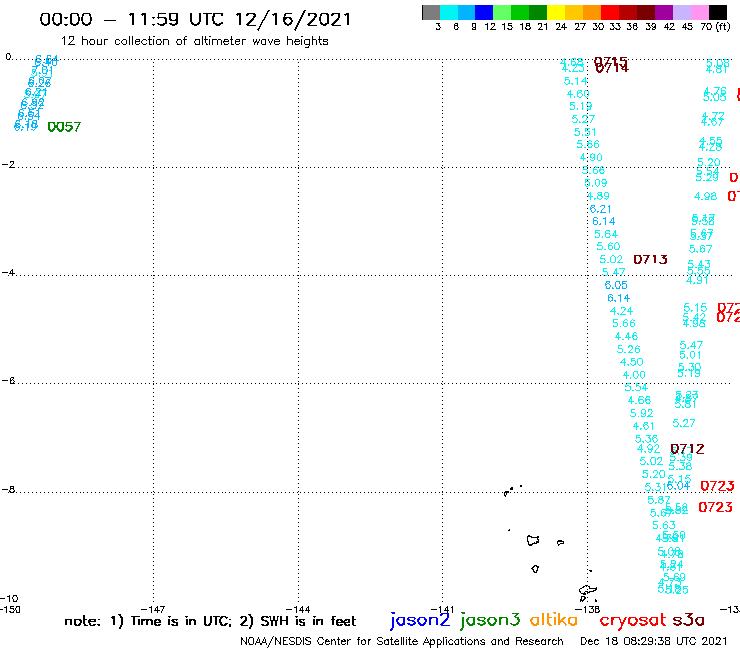The width and height of the screenshot is (740, 650).
Task: Click the 4.00 wave height value
Action: (x=634, y=375)
